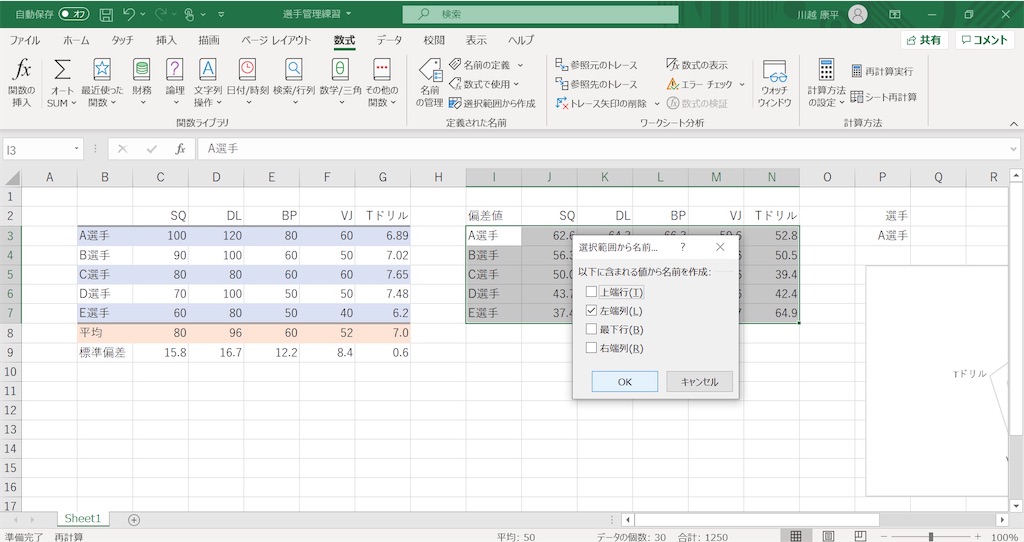Image resolution: width=1024 pixels, height=542 pixels.
Task: Expand the Define Name (名前の定義) dropdown arrow
Action: [x=520, y=65]
